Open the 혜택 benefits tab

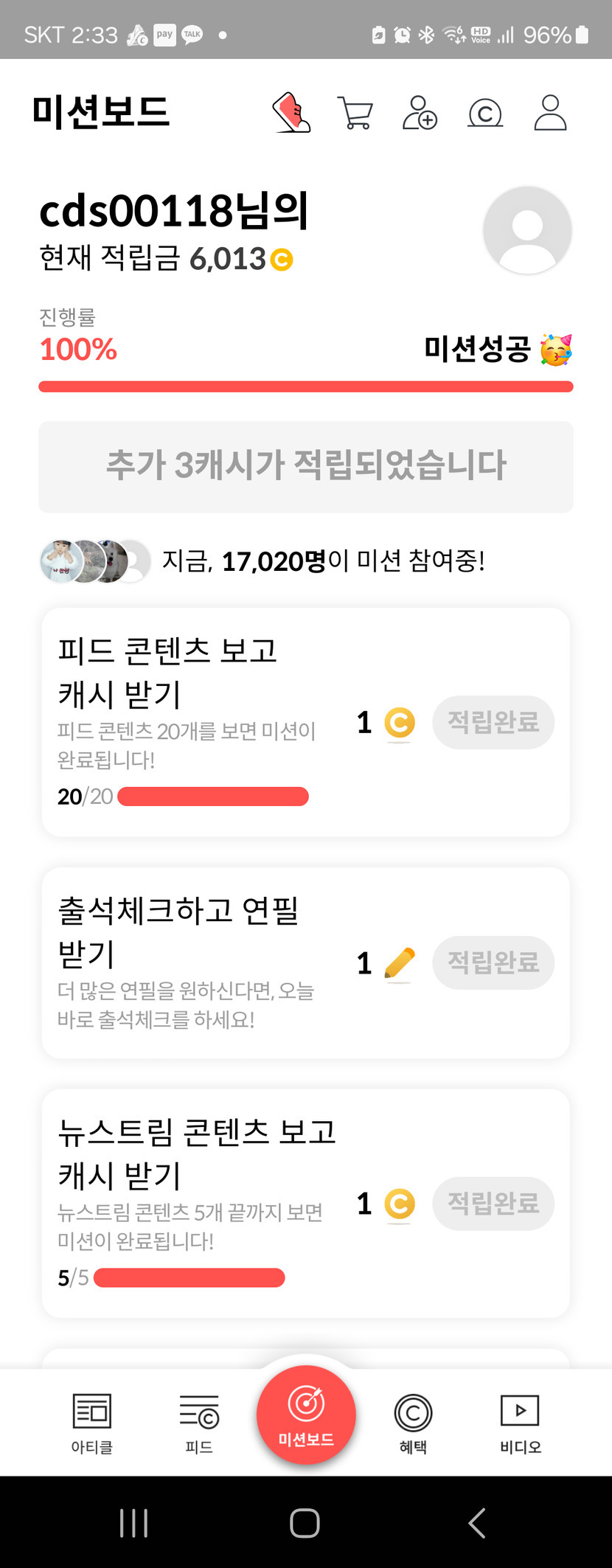(413, 1423)
